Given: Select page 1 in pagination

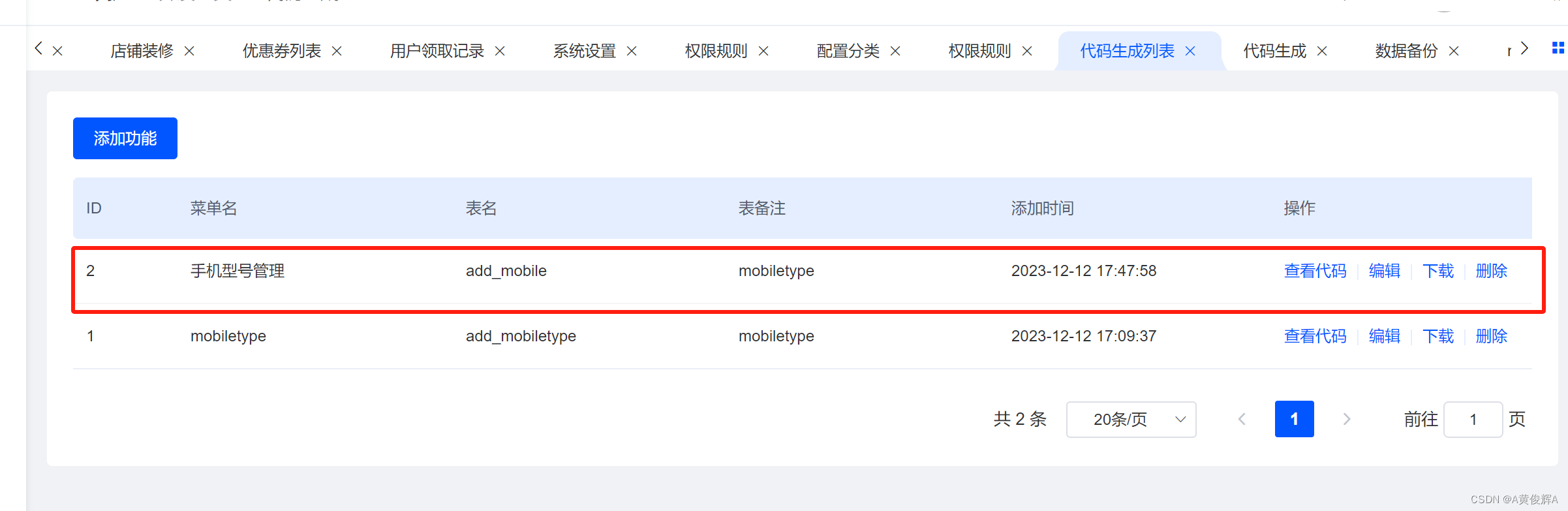Looking at the screenshot, I should (x=1294, y=419).
